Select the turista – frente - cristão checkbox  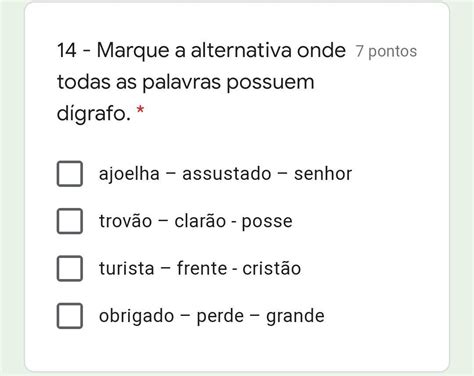(70, 268)
